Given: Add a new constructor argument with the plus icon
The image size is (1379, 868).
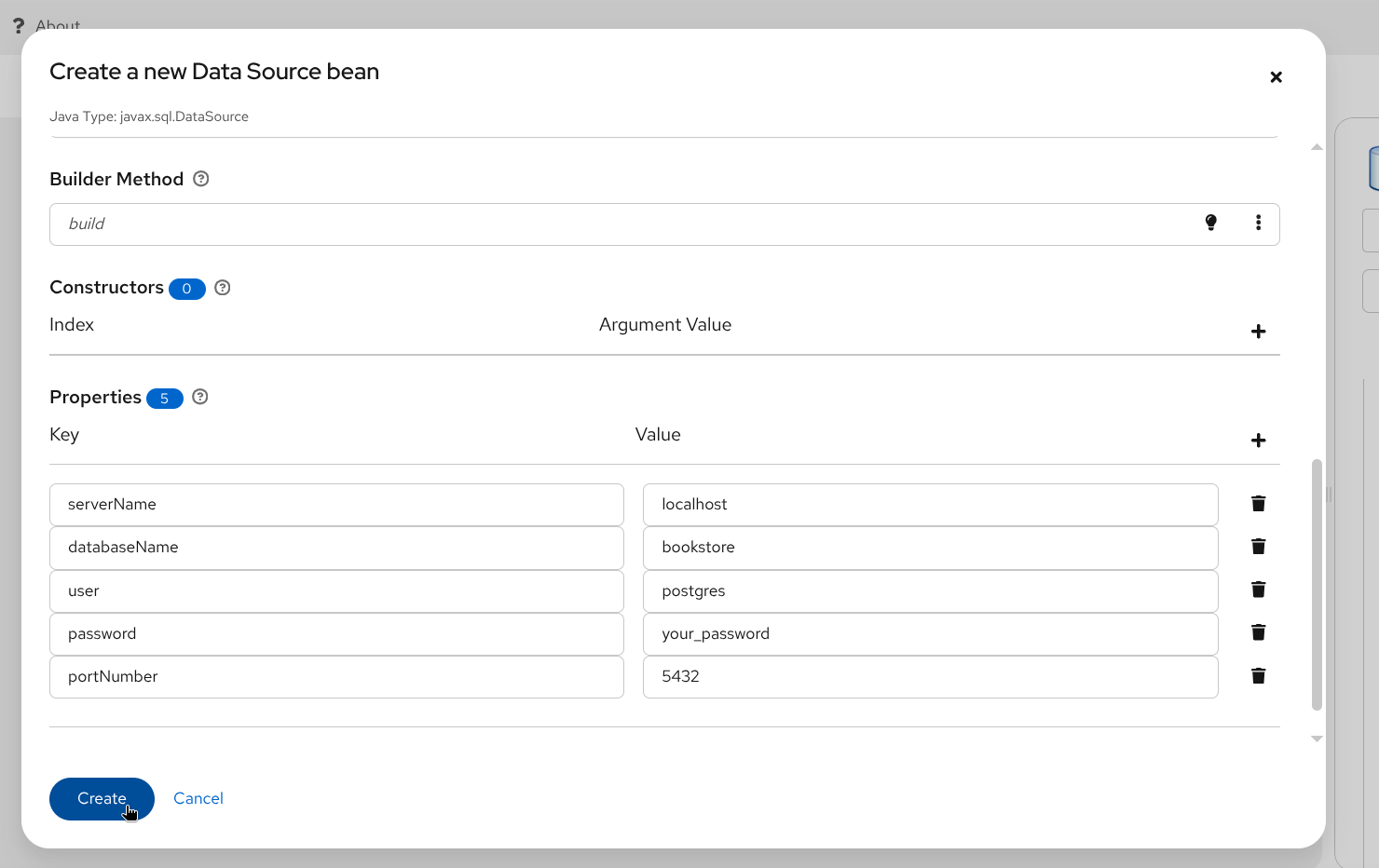Looking at the screenshot, I should click(1258, 331).
